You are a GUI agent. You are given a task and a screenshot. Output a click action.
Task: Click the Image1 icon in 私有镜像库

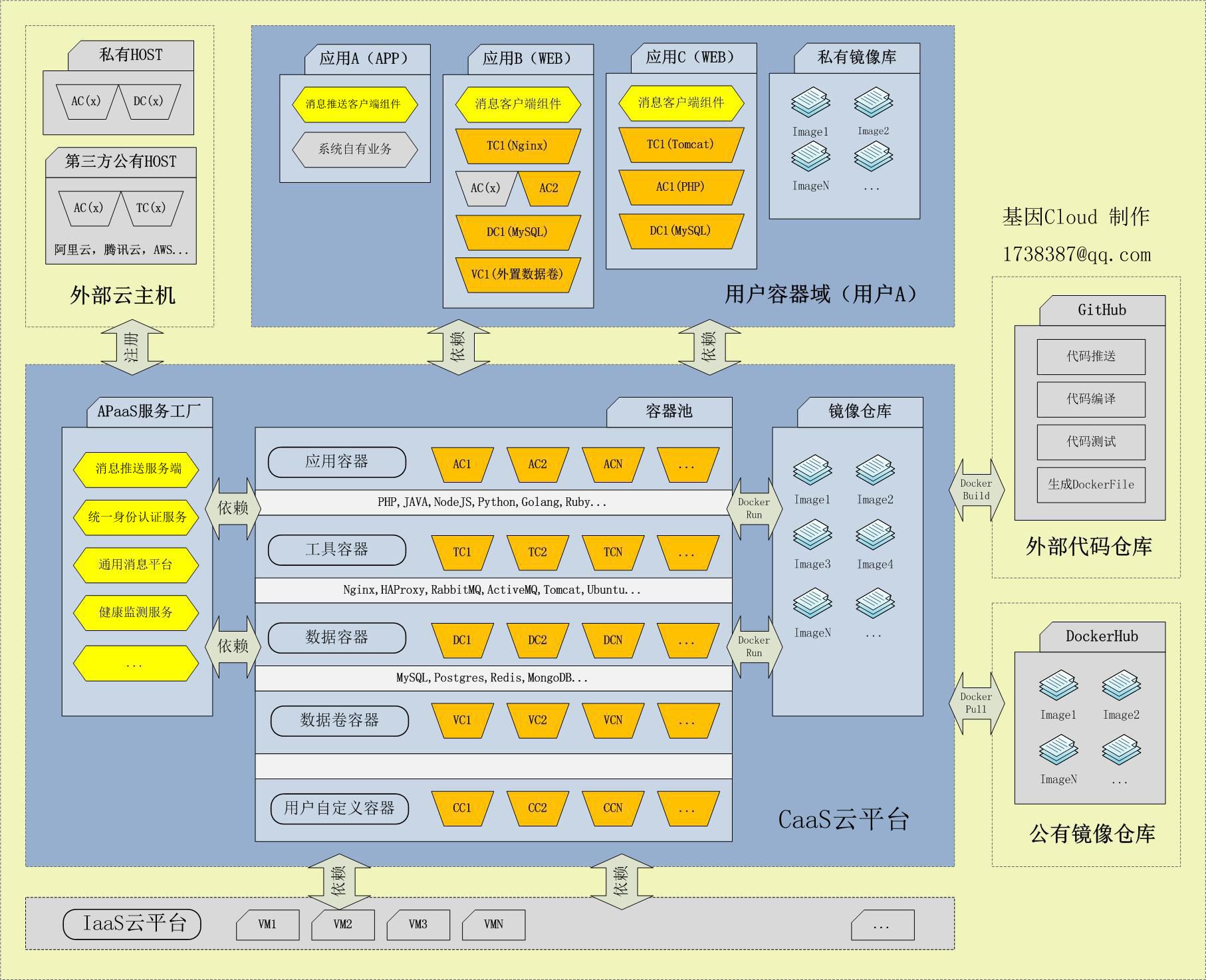click(x=810, y=104)
